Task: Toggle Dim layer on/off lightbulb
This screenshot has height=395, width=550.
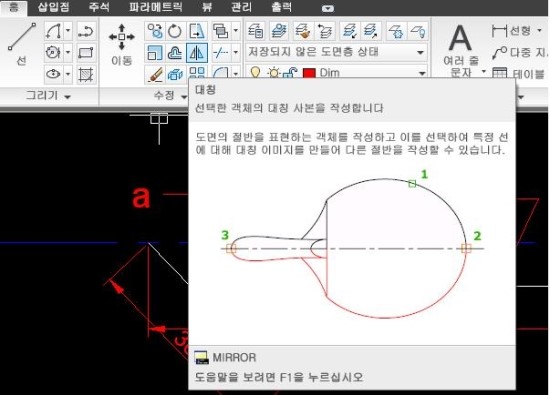Action: [x=255, y=73]
